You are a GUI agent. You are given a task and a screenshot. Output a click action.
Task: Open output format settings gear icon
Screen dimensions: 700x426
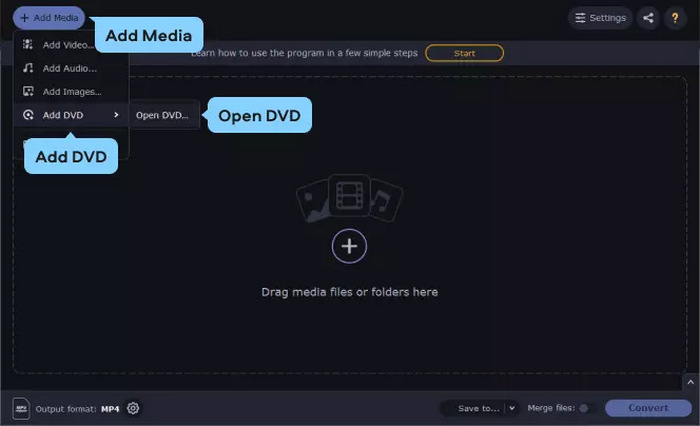coord(133,408)
